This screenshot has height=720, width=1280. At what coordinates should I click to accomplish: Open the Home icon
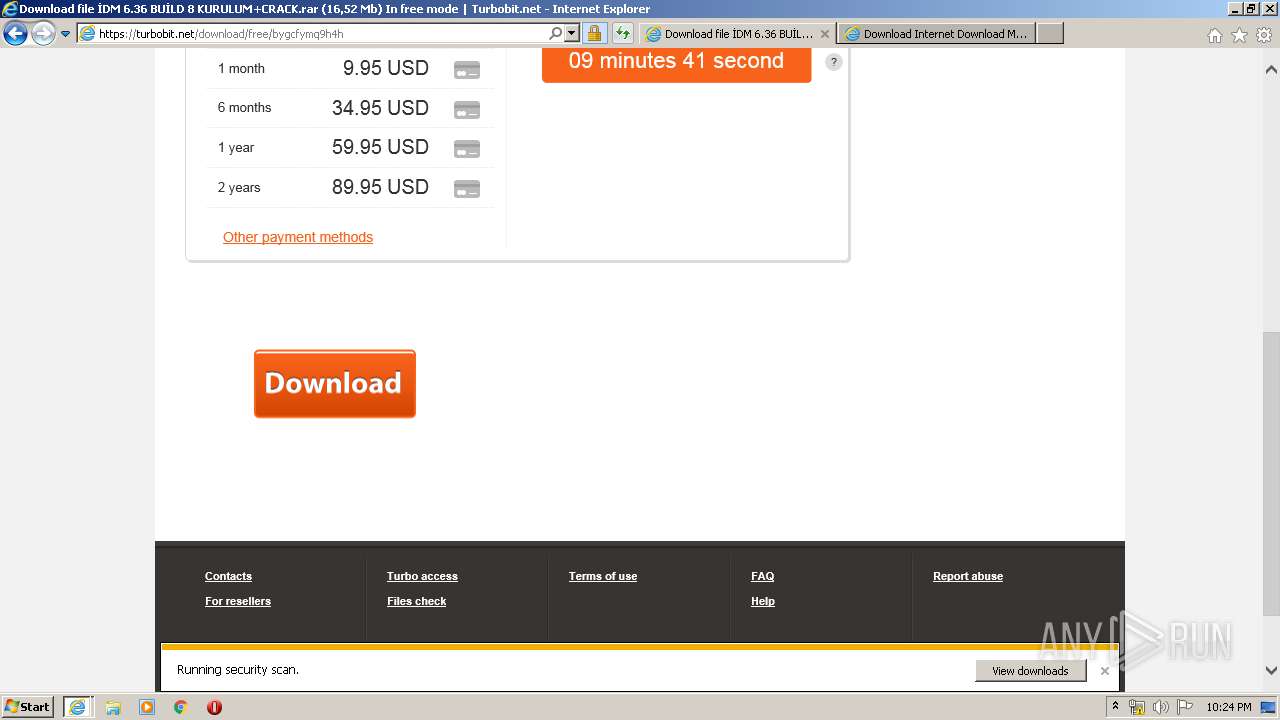1214,35
